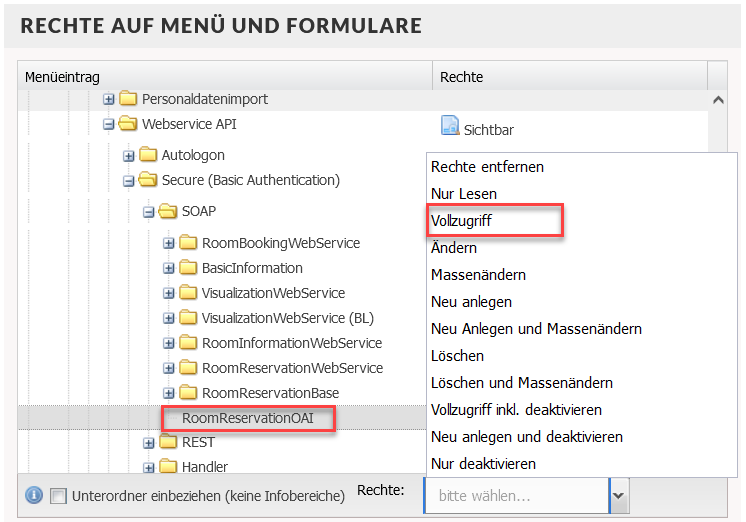Click the Sichtbar rights text
This screenshot has height=522, width=746.
[x=489, y=130]
